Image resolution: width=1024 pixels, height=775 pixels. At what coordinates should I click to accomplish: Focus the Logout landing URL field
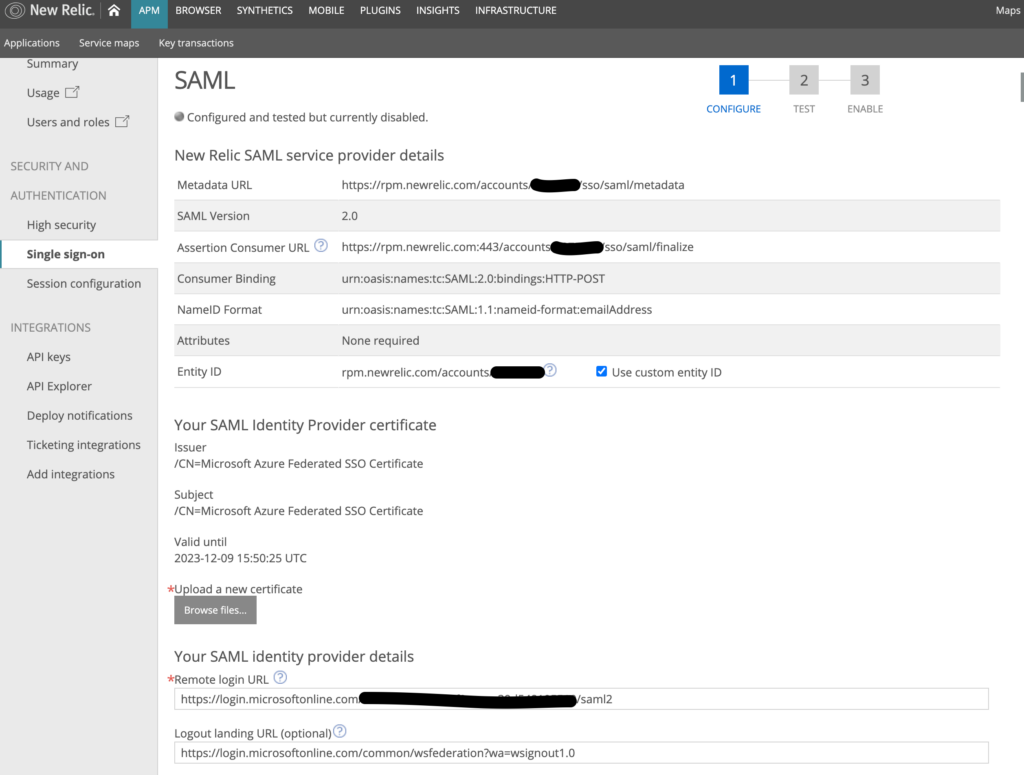[581, 752]
